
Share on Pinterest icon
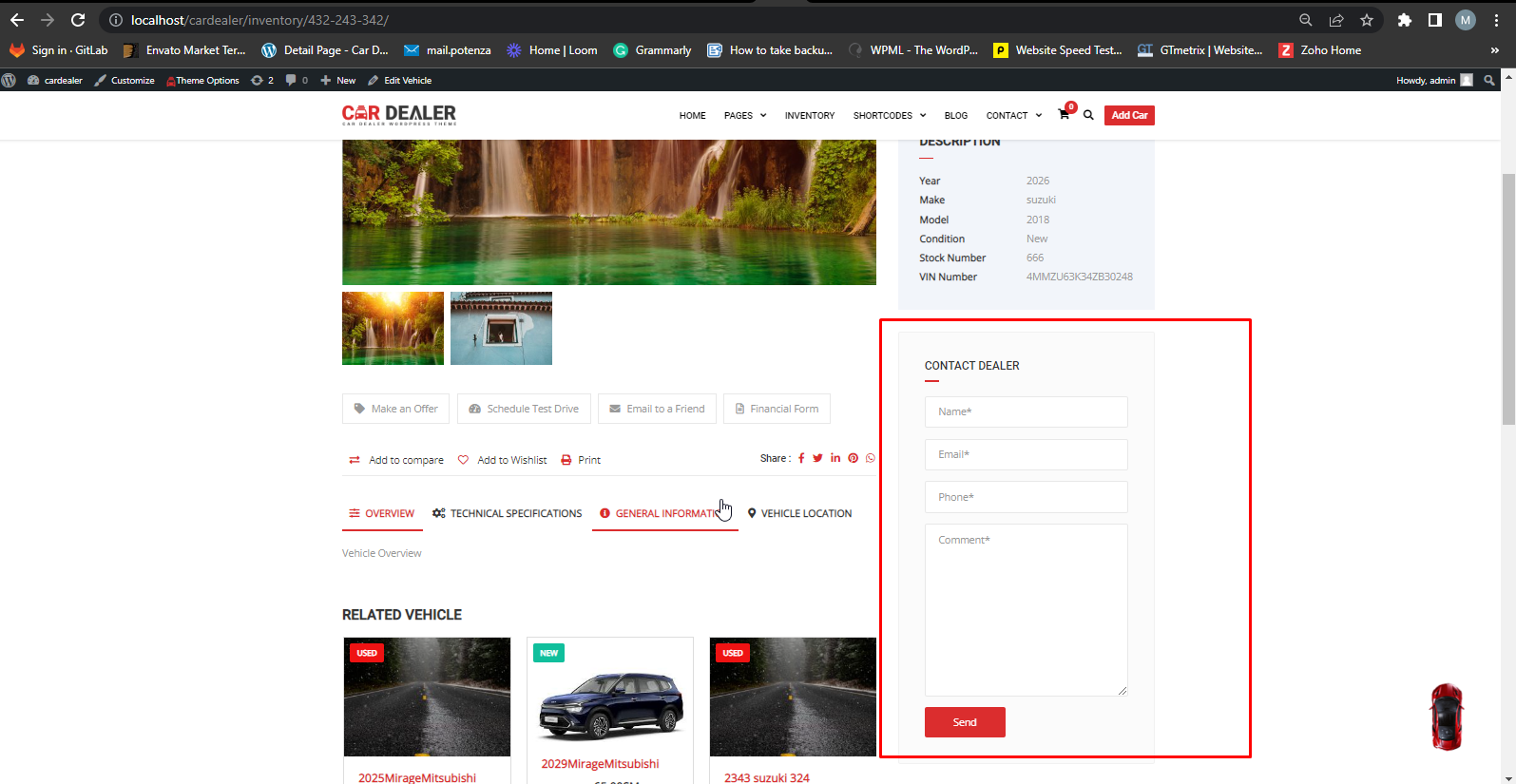pos(854,458)
